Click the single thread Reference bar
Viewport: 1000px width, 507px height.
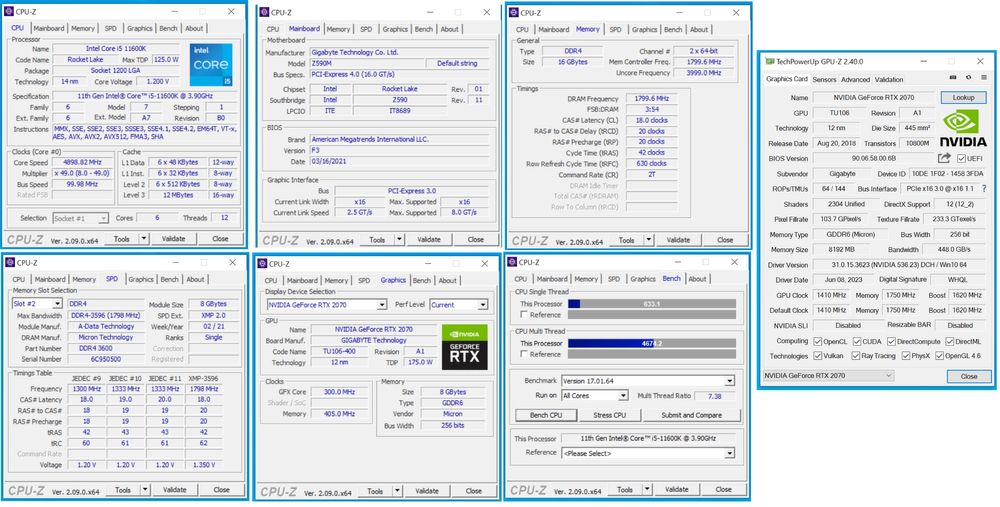(652, 314)
